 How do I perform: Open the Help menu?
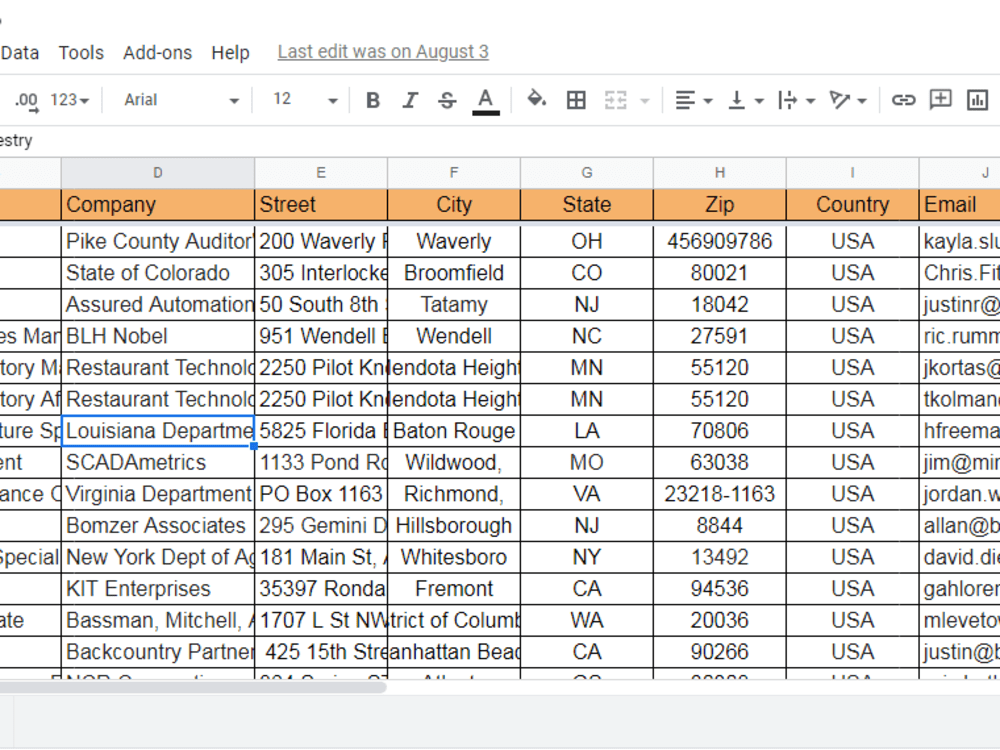(x=230, y=52)
